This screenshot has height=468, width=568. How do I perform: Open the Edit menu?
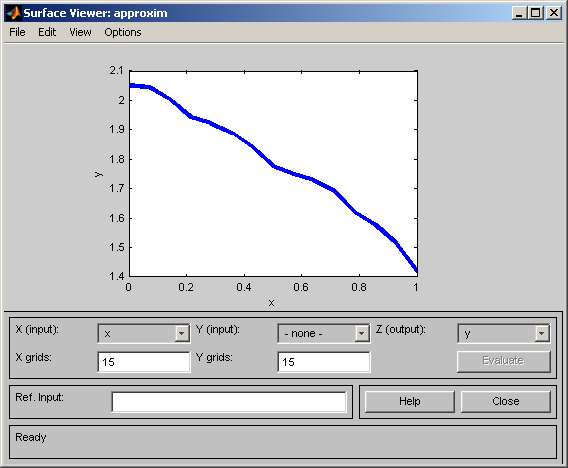click(x=47, y=32)
